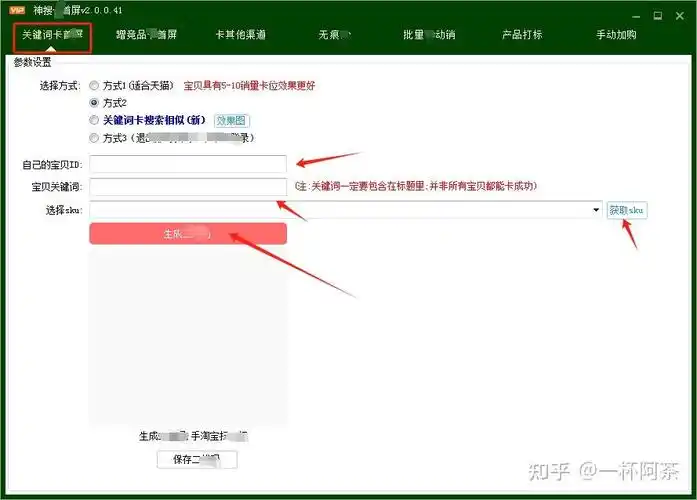Switch to the 增竞品 tab
The width and height of the screenshot is (697, 500).
pyautogui.click(x=146, y=35)
